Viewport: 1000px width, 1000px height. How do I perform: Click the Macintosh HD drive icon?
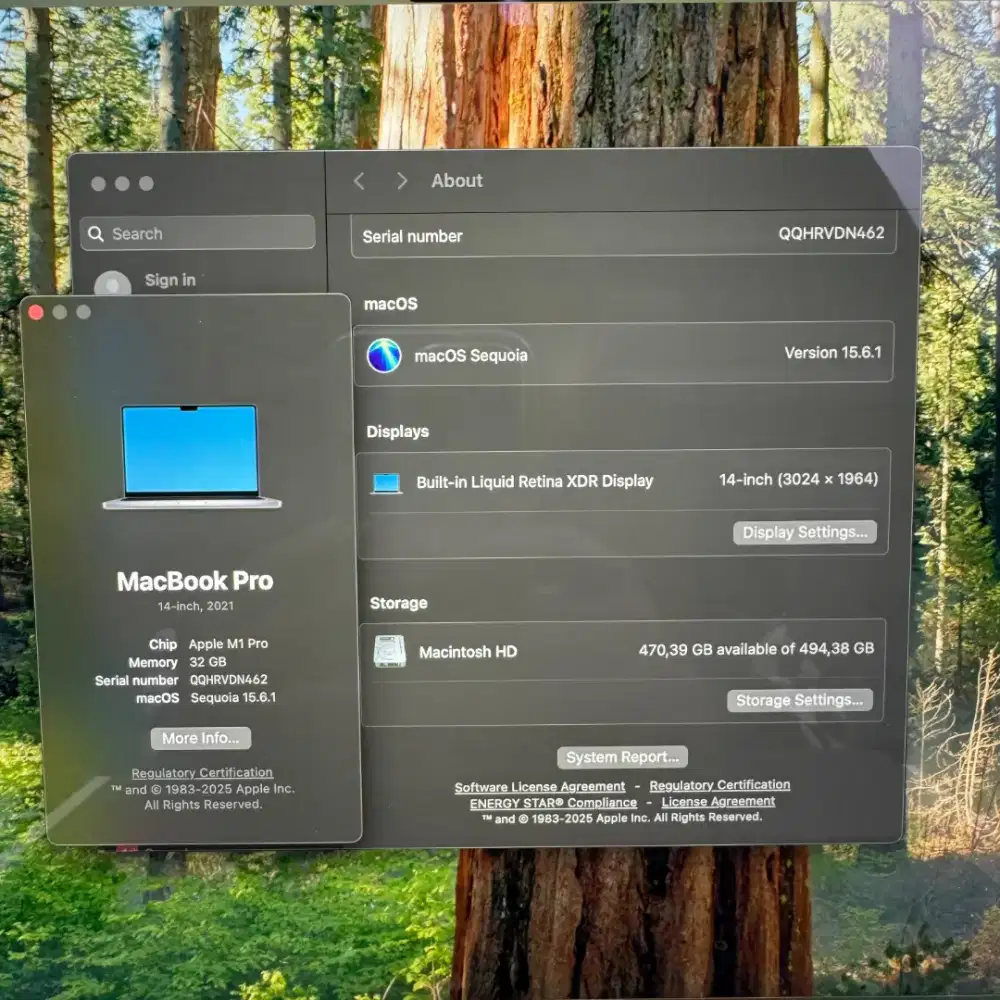[390, 651]
